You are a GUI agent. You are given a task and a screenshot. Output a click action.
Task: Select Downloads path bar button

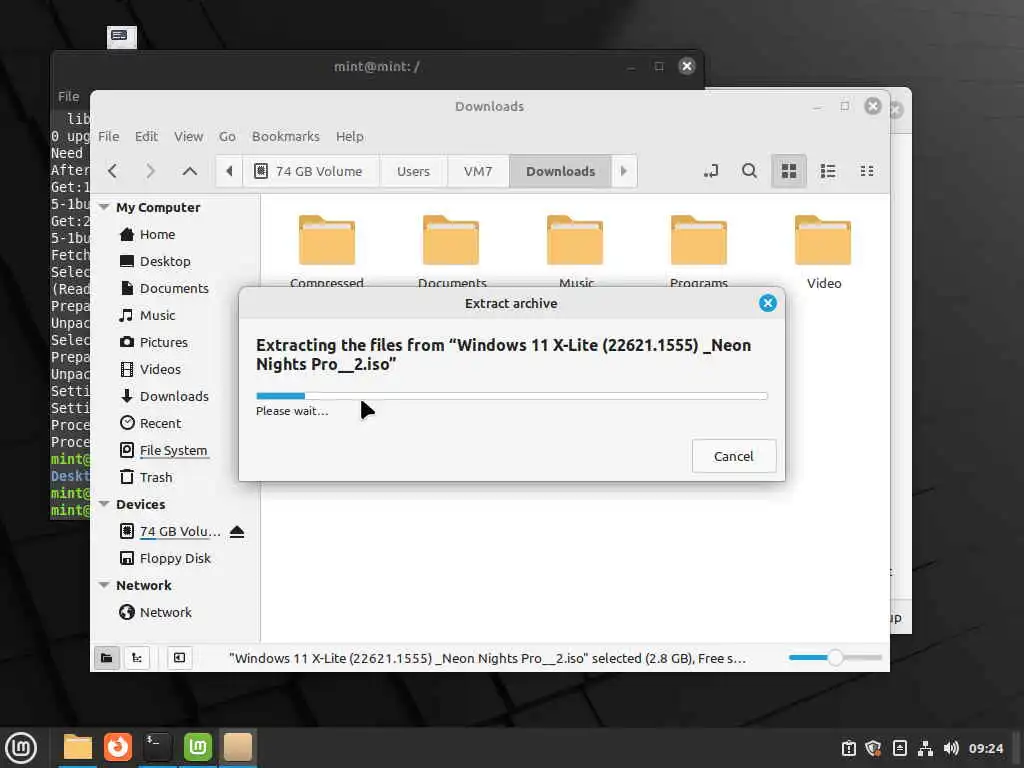(560, 171)
